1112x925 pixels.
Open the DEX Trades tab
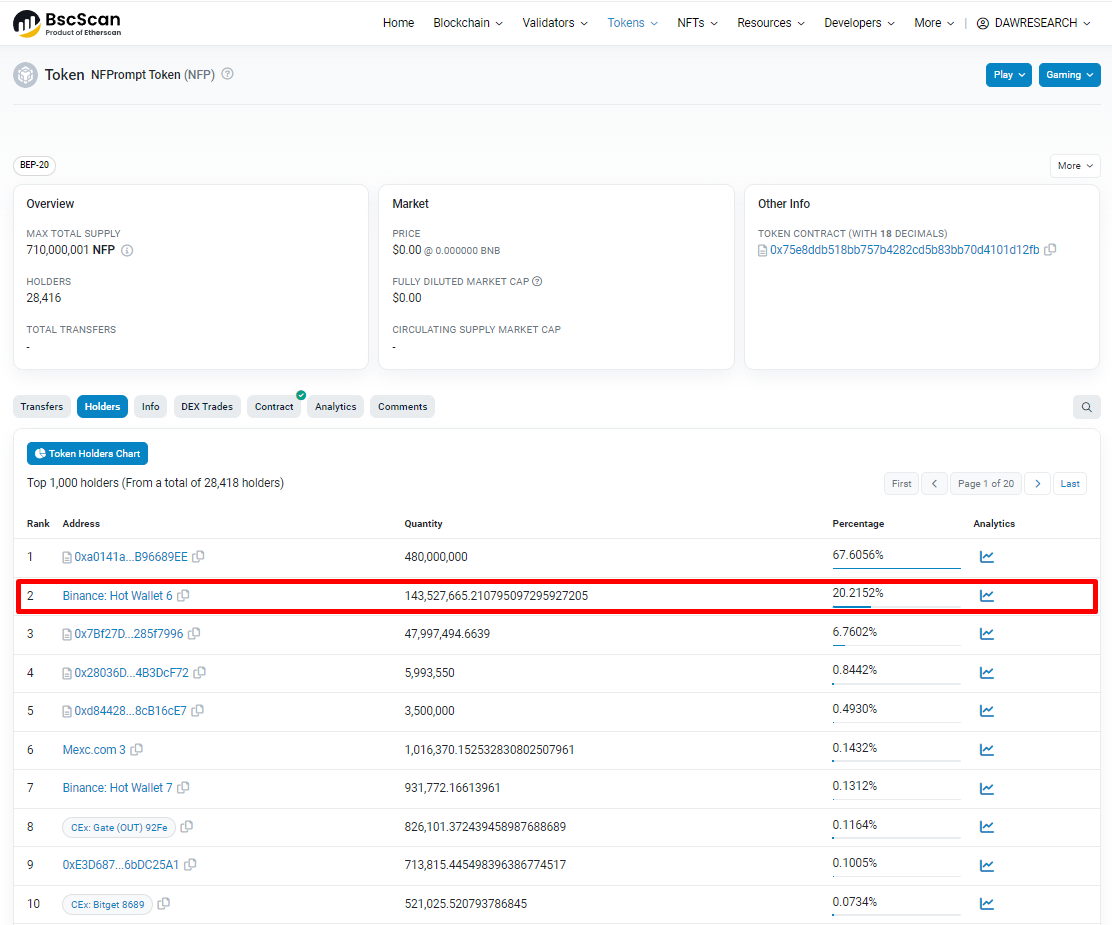(207, 406)
